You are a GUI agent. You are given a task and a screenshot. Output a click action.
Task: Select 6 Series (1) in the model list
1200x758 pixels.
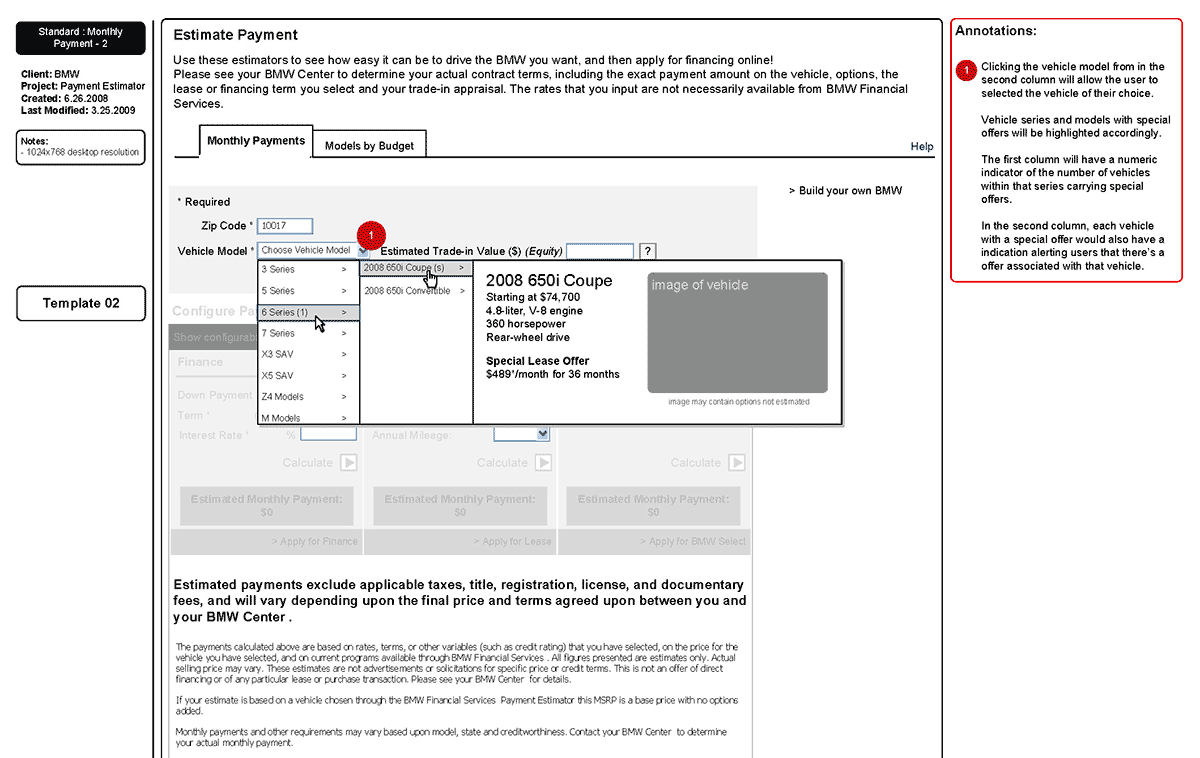[307, 312]
